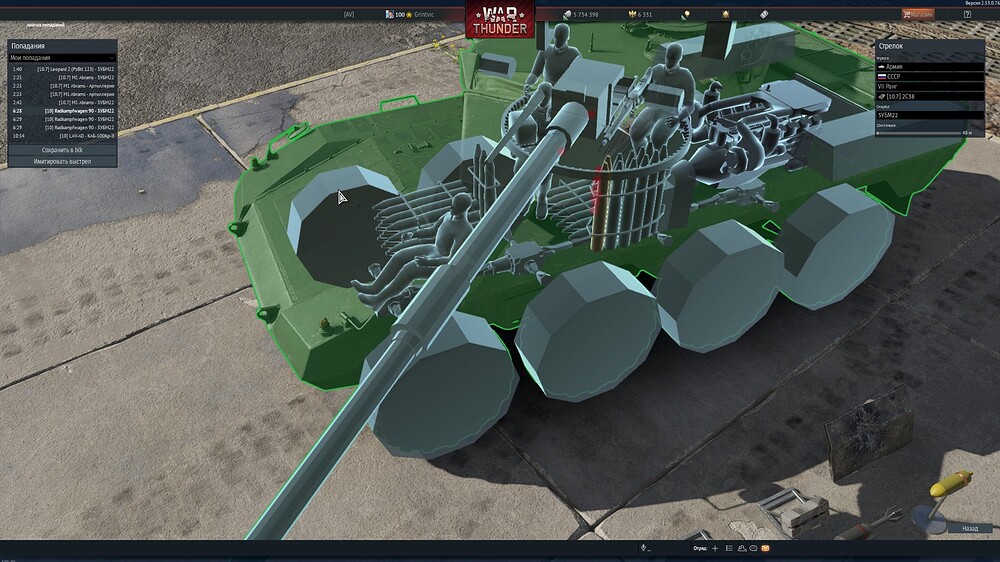Click Сохранить в blk button

[62, 149]
